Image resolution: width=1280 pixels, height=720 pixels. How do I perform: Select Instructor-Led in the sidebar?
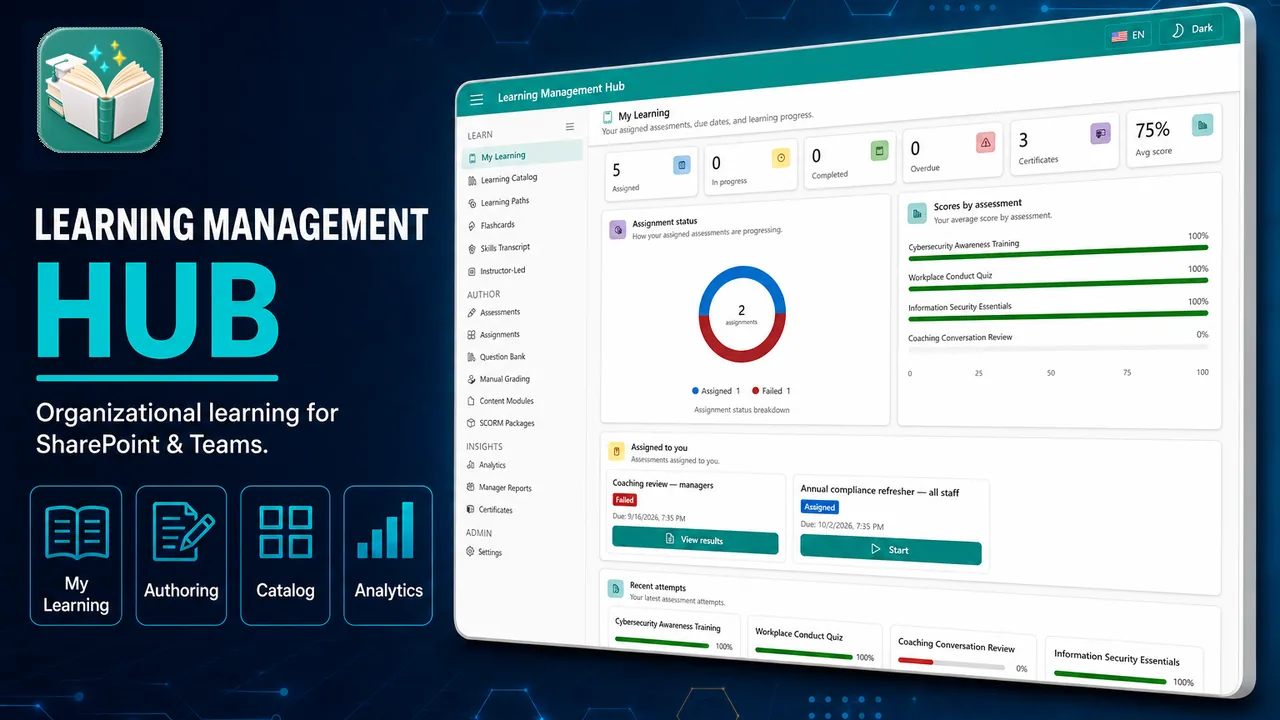[495, 271]
